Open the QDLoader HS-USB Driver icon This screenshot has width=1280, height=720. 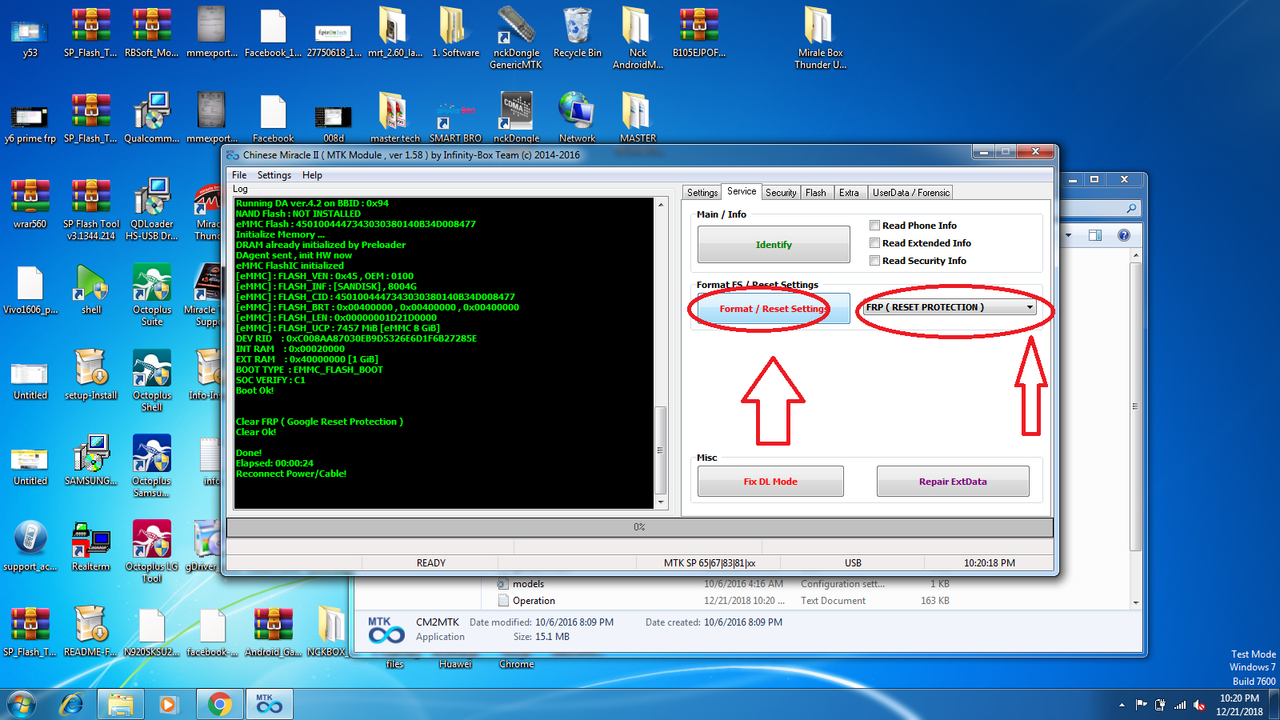151,210
